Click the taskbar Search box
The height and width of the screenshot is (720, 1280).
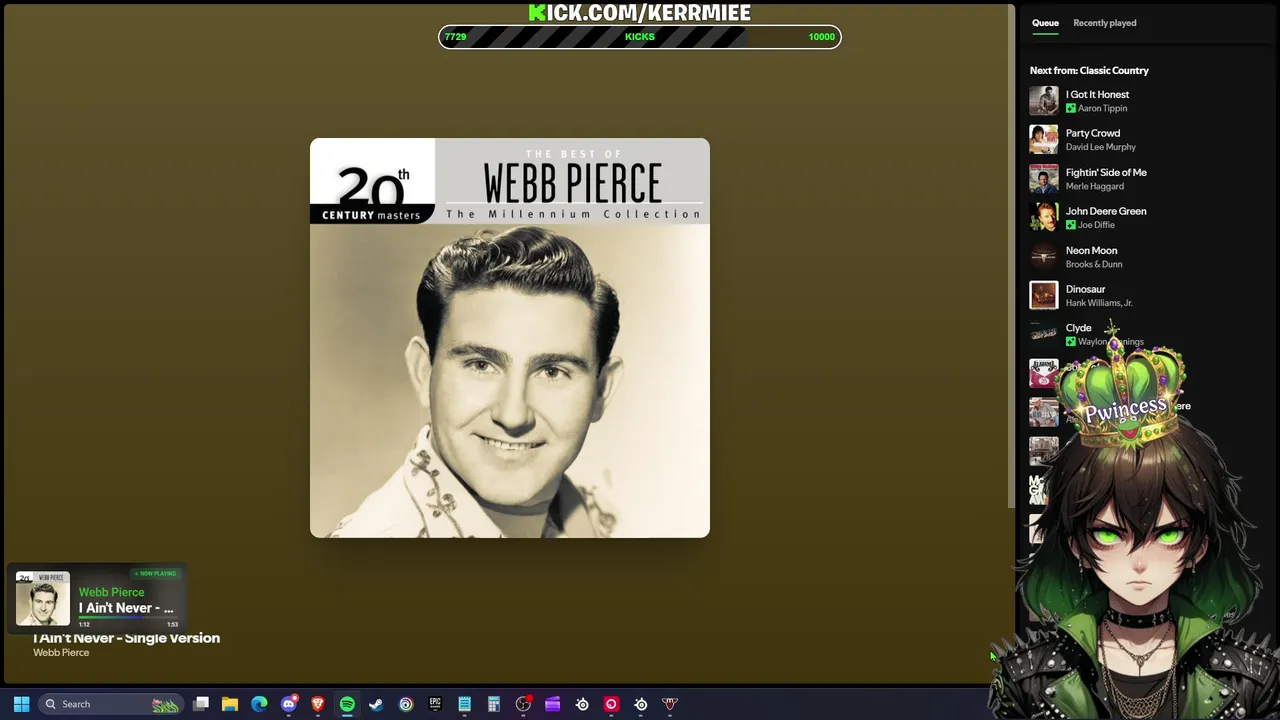tap(110, 704)
